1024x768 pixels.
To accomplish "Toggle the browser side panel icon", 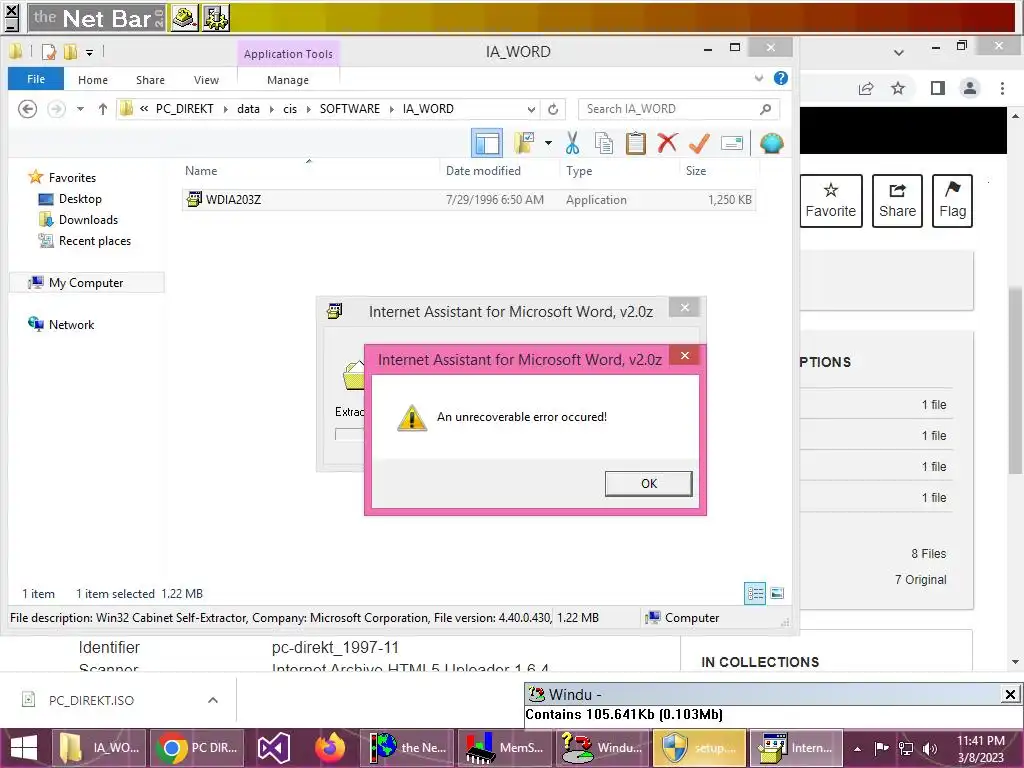I will click(x=938, y=88).
